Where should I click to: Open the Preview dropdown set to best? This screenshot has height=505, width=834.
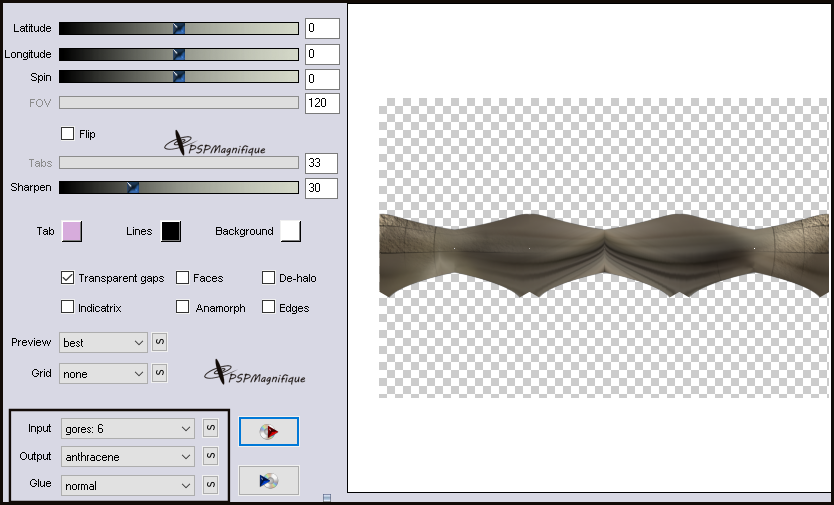pos(103,343)
